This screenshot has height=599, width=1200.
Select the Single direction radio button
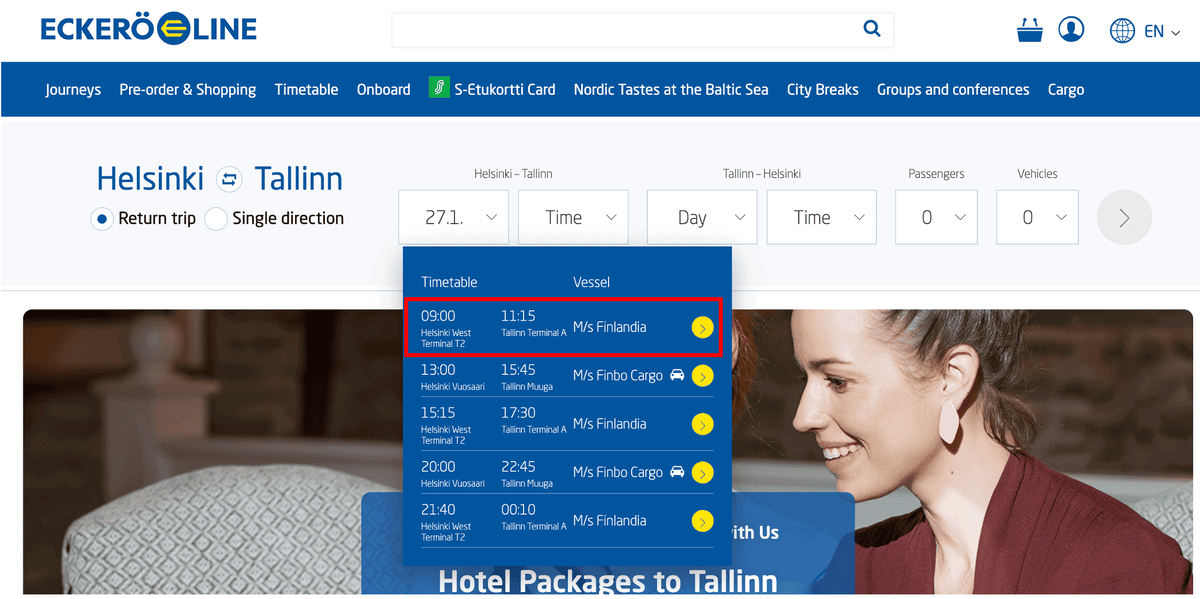(x=215, y=219)
